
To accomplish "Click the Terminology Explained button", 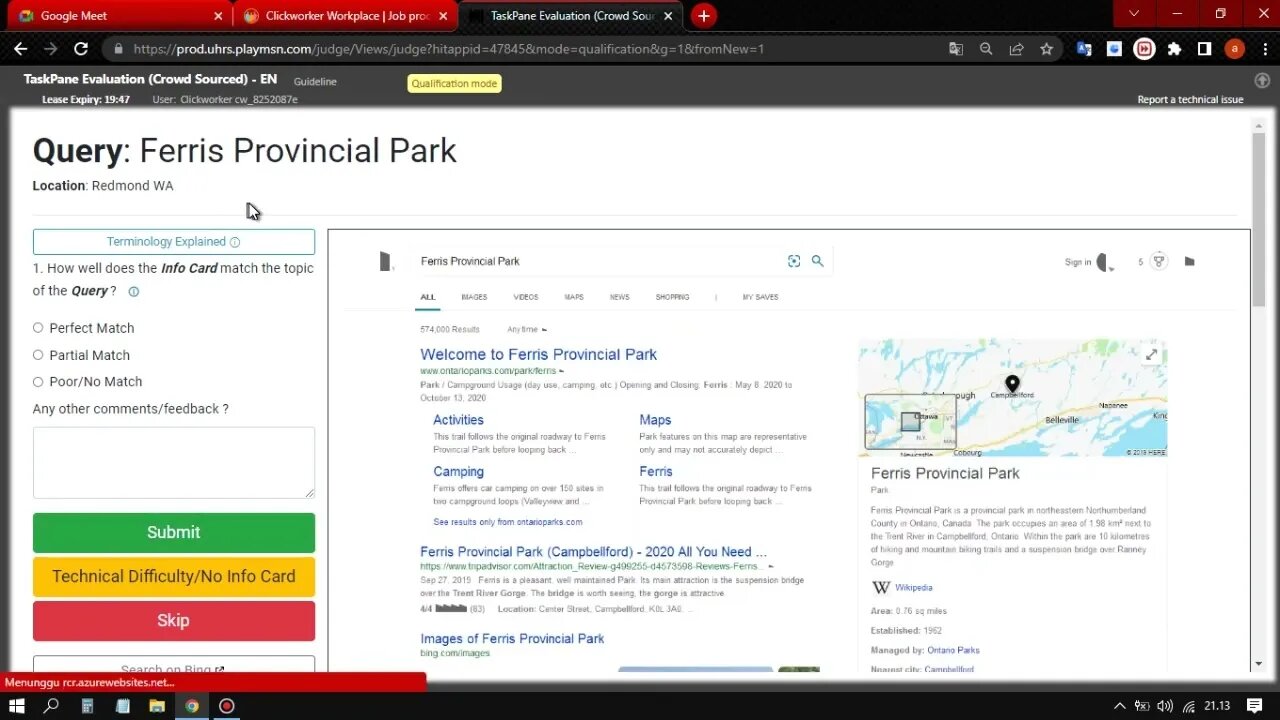I will [x=174, y=242].
